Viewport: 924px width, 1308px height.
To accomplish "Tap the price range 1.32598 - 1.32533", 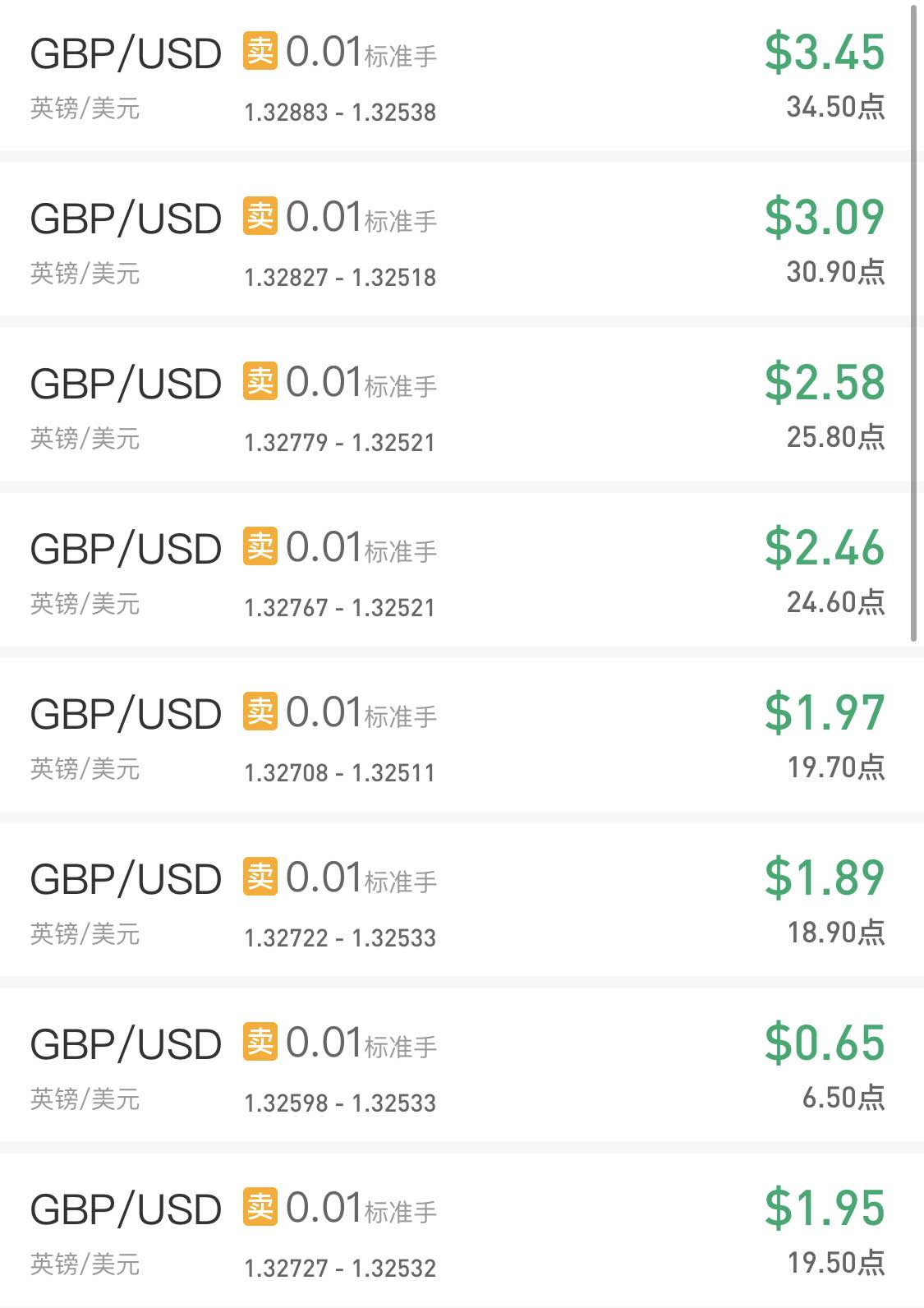I will pyautogui.click(x=340, y=1103).
